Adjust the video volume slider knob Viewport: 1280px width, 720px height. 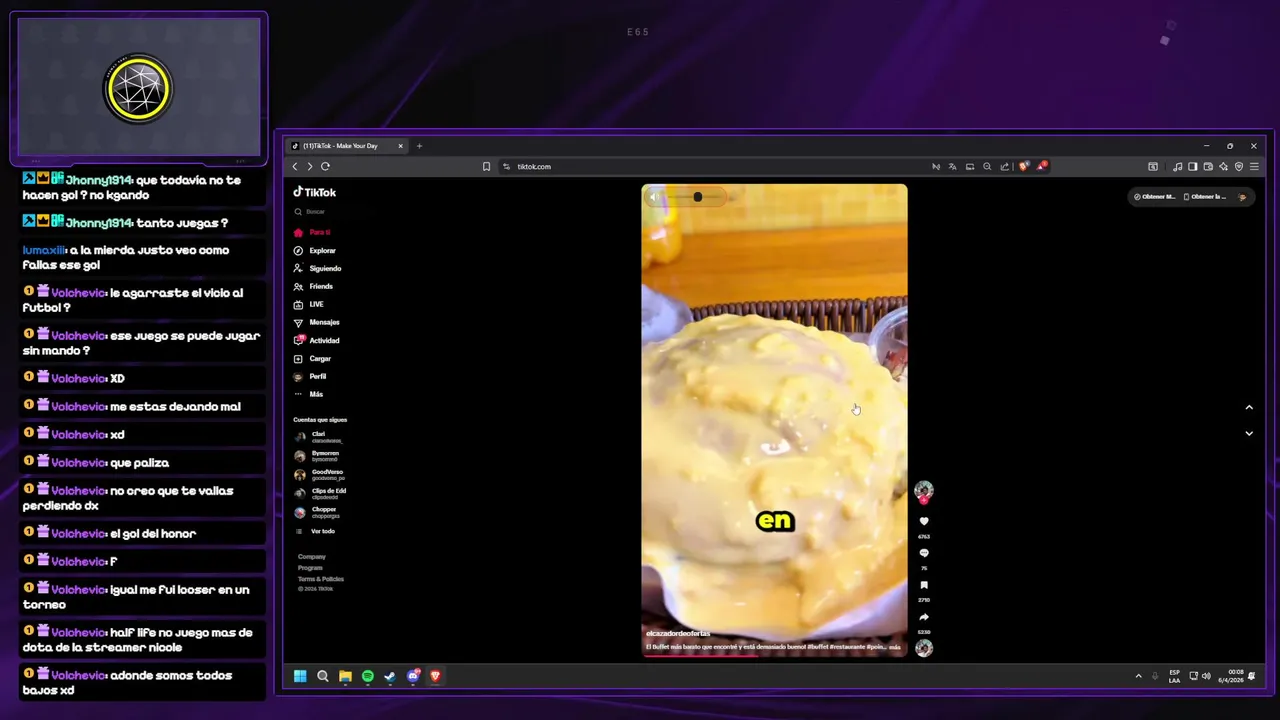[698, 197]
